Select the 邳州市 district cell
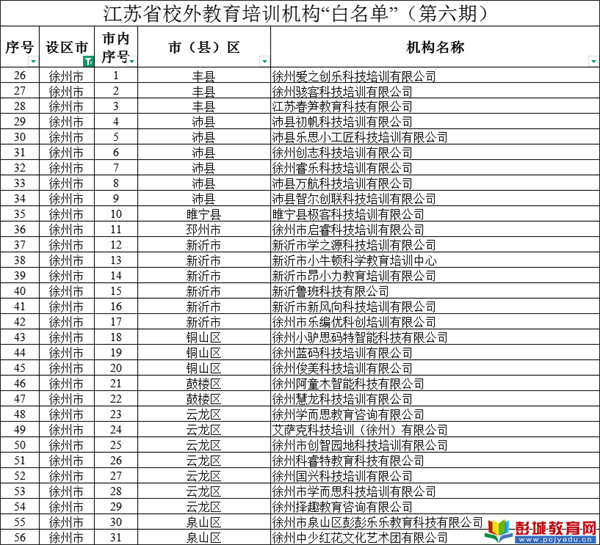Image resolution: width=600 pixels, height=545 pixels. tap(204, 229)
